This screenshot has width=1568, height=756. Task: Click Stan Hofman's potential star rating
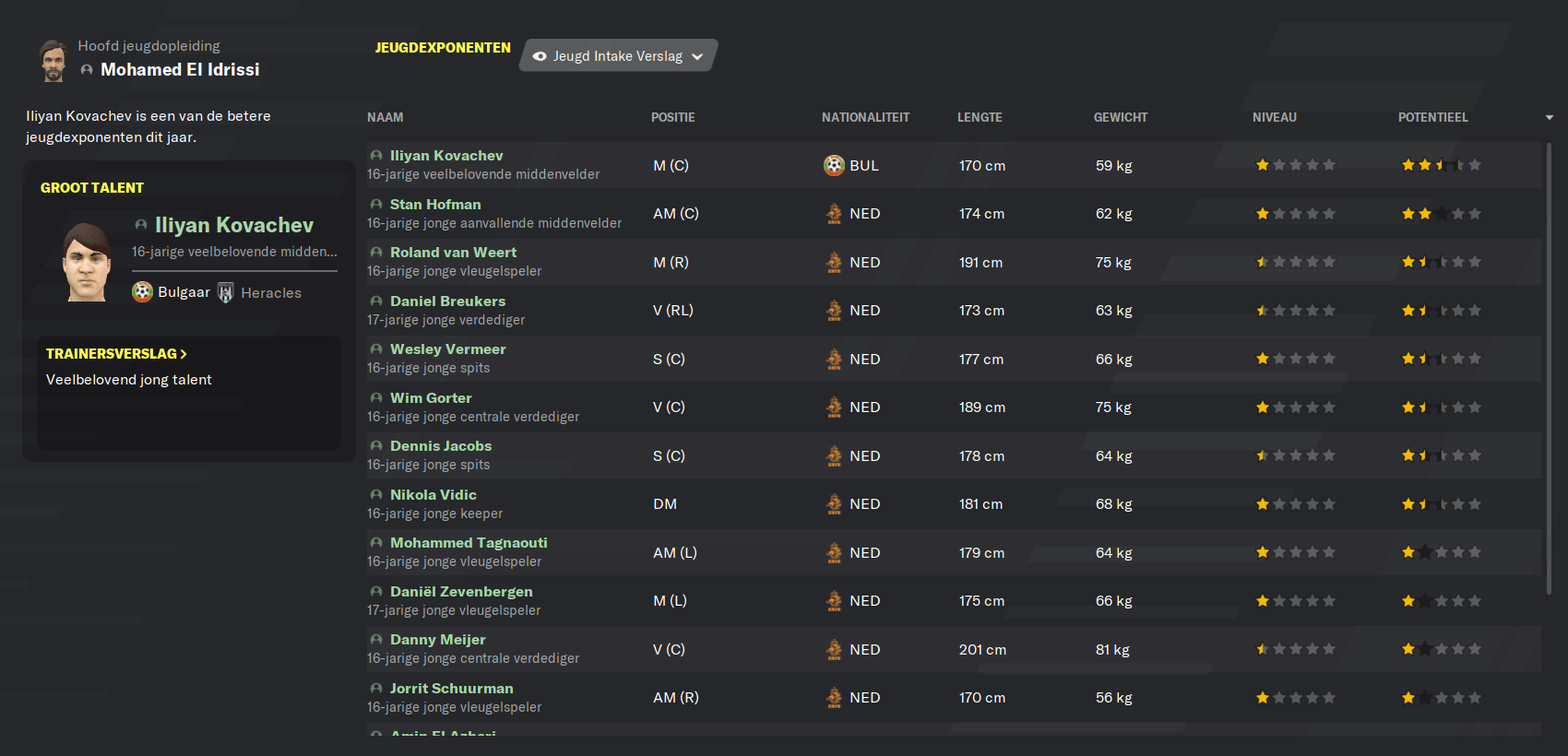tap(1441, 214)
